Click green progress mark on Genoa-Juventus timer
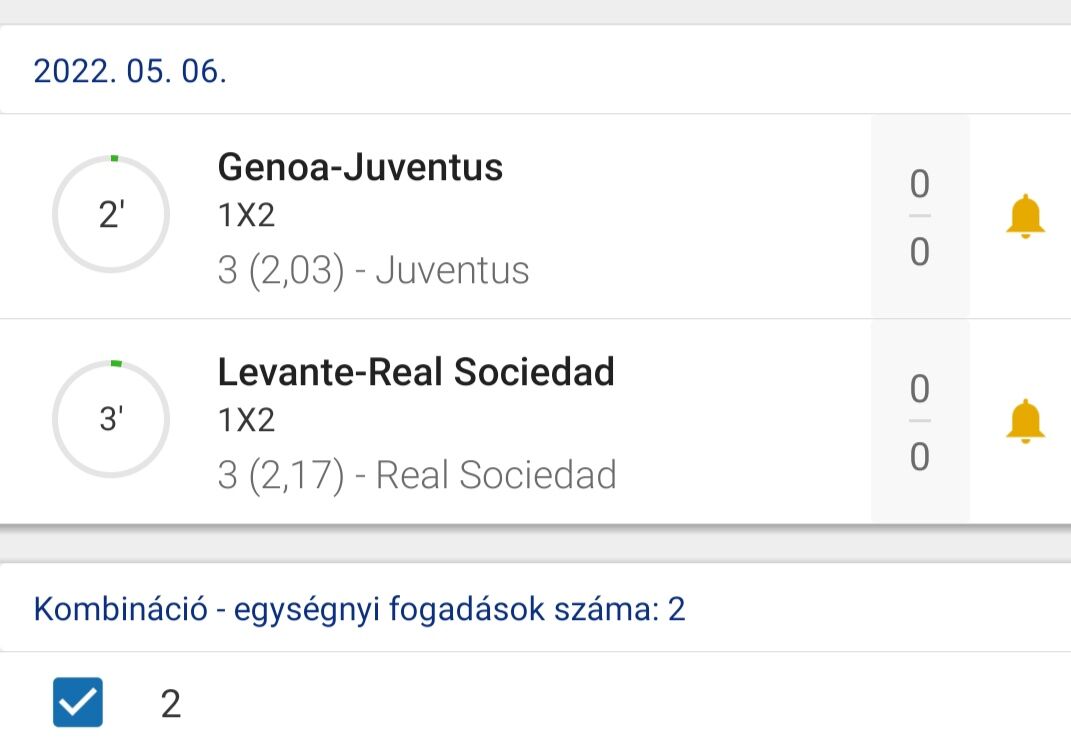The image size is (1071, 744). (x=114, y=158)
